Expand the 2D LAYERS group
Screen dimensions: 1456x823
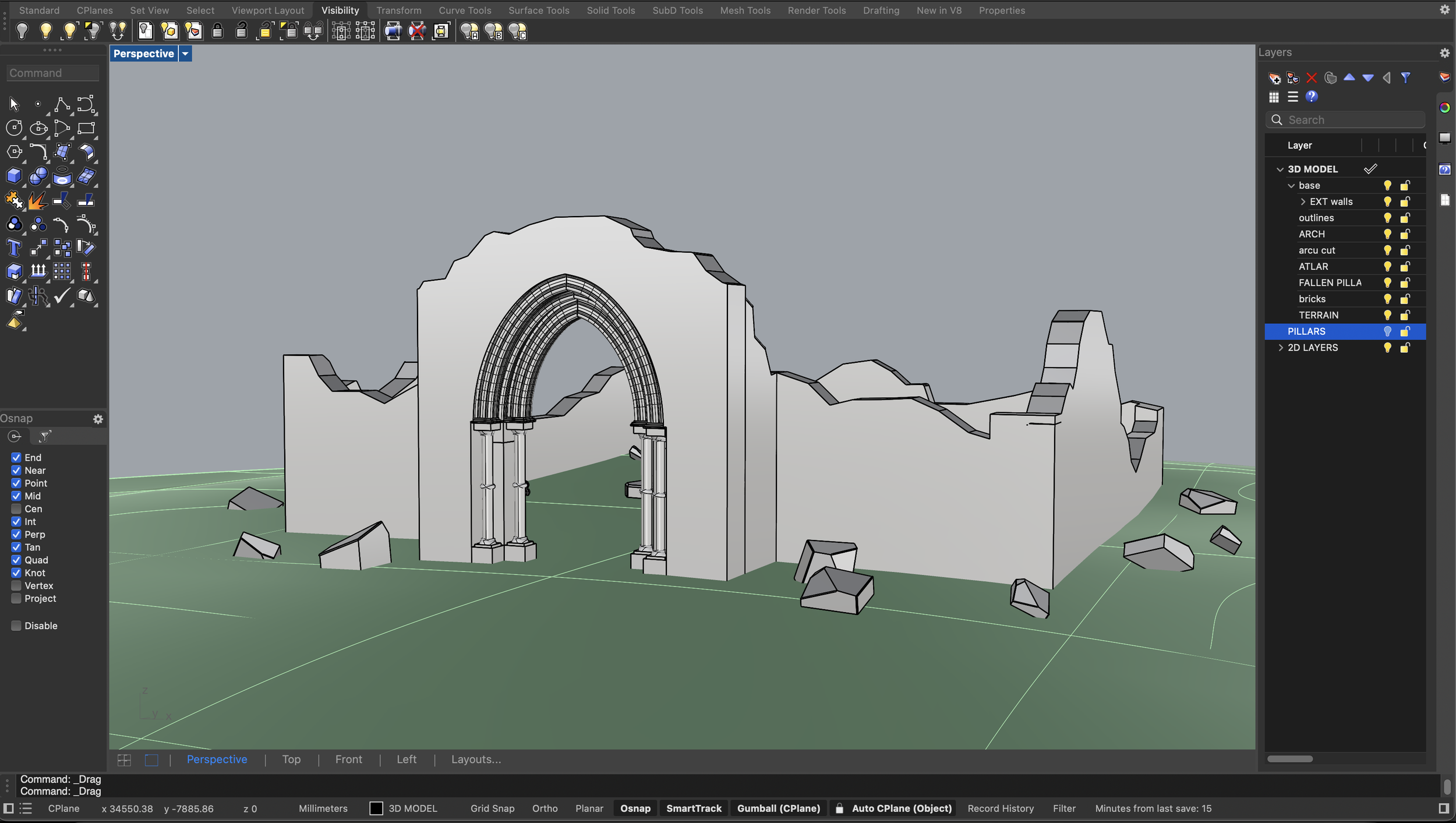[x=1280, y=348]
